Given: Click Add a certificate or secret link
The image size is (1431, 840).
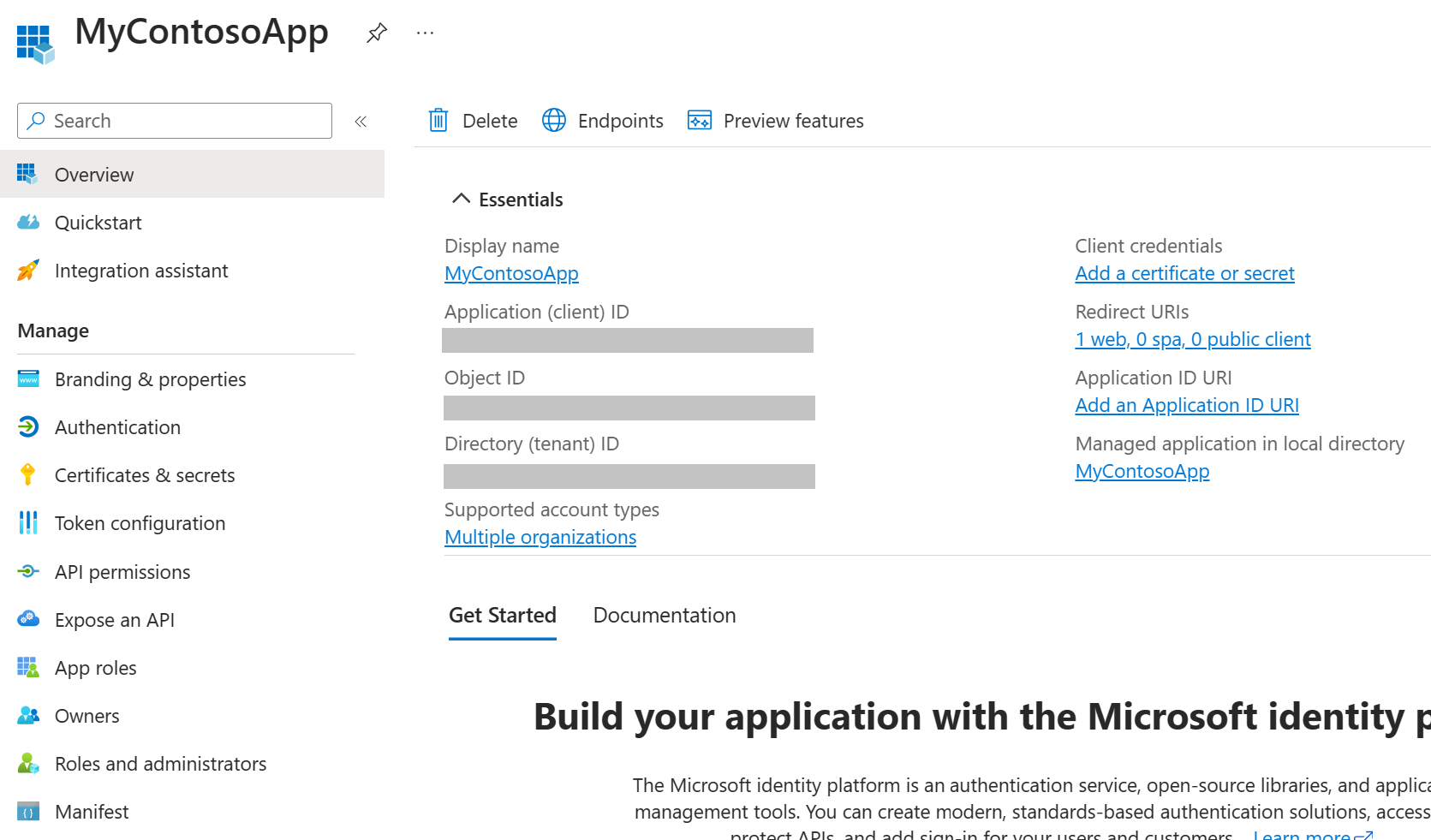Looking at the screenshot, I should pyautogui.click(x=1184, y=274).
